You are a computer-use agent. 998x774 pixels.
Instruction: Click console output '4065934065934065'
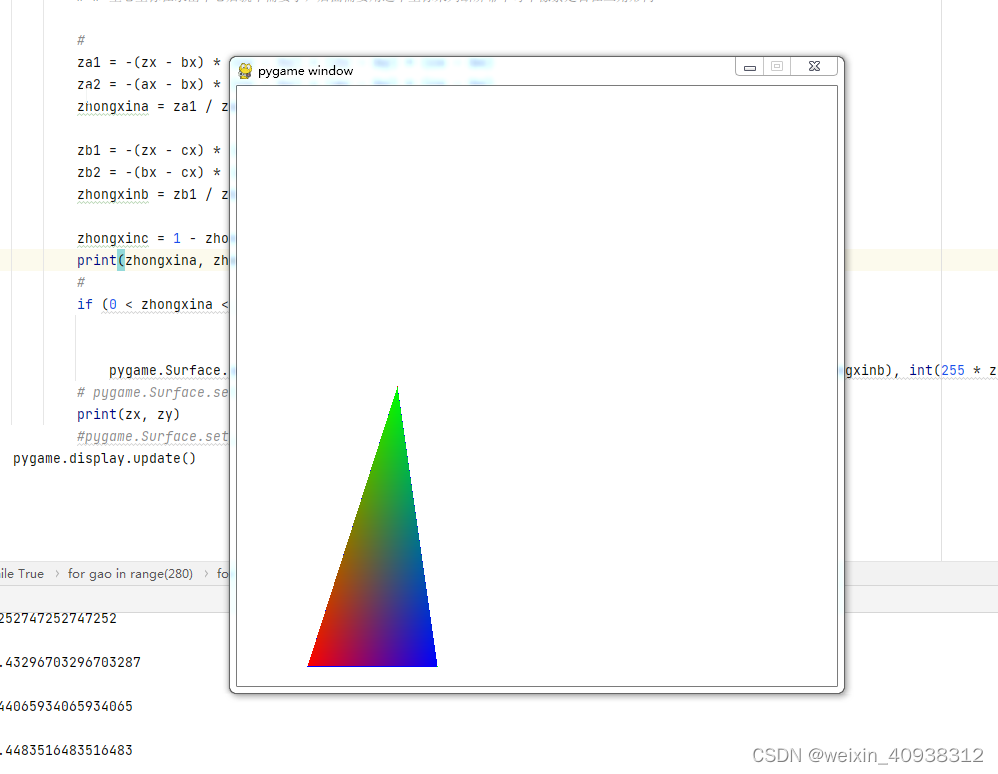(66, 706)
